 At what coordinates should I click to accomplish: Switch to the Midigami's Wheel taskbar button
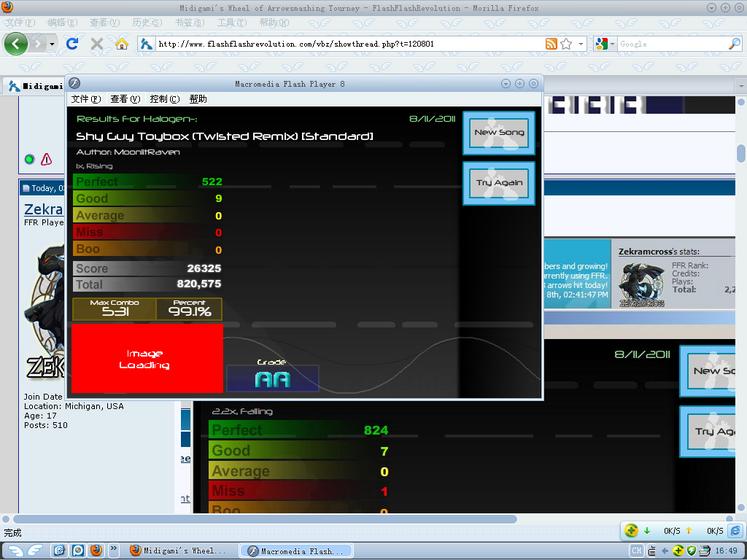[x=177, y=551]
